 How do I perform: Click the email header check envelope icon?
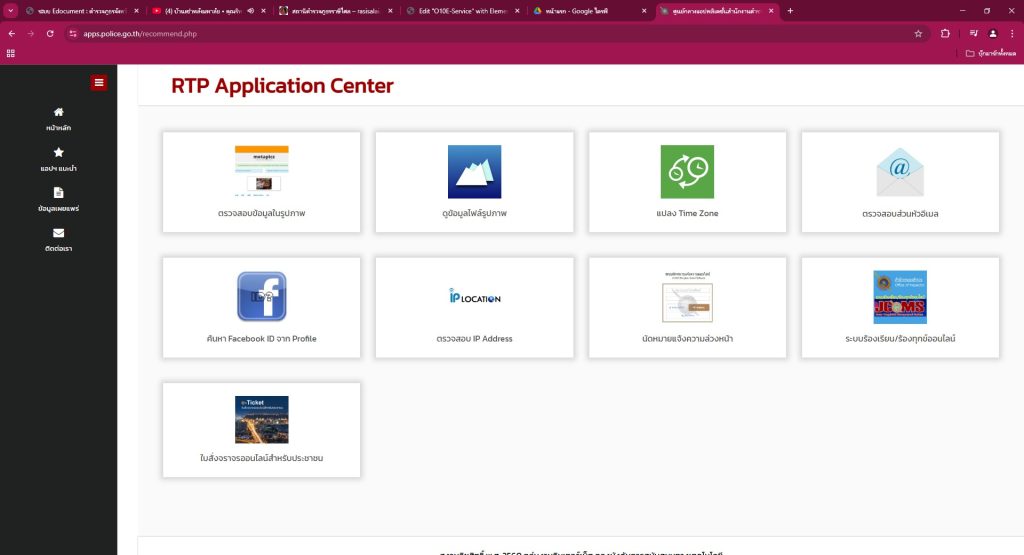[900, 173]
